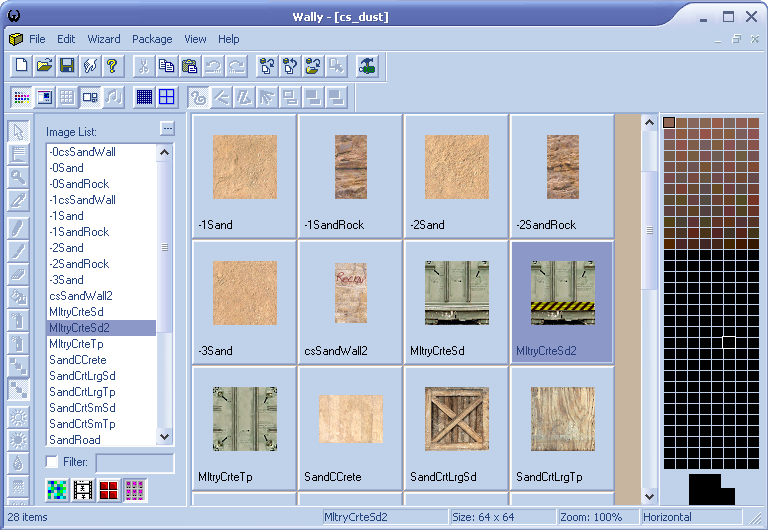This screenshot has width=768, height=530.
Task: Select csSandWall2 in the image list
Action: (80, 296)
